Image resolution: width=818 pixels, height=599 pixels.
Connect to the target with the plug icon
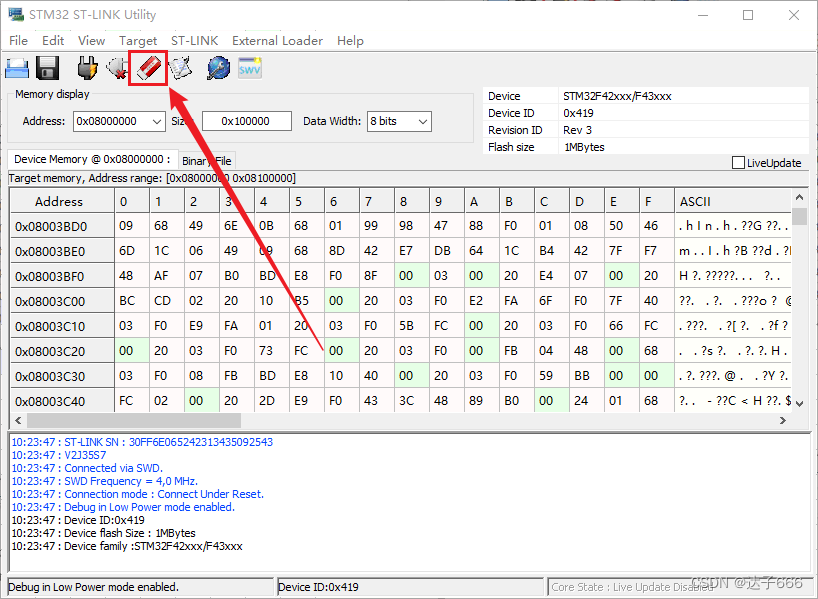[x=86, y=67]
